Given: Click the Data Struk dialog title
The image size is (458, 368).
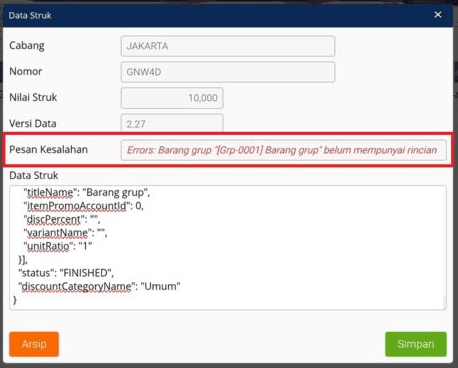Looking at the screenshot, I should pyautogui.click(x=30, y=15).
